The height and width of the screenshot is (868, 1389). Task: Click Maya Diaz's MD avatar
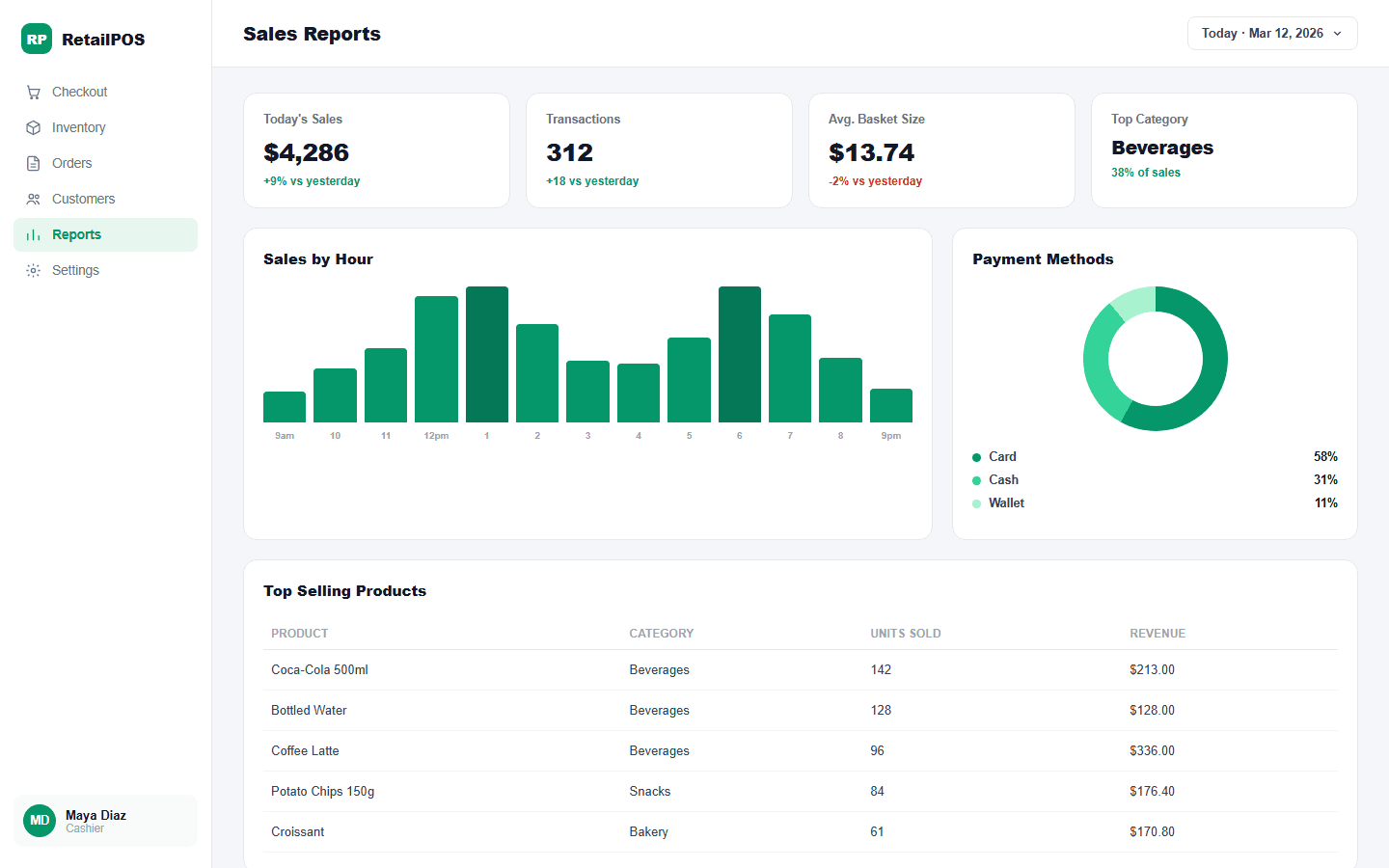click(40, 821)
